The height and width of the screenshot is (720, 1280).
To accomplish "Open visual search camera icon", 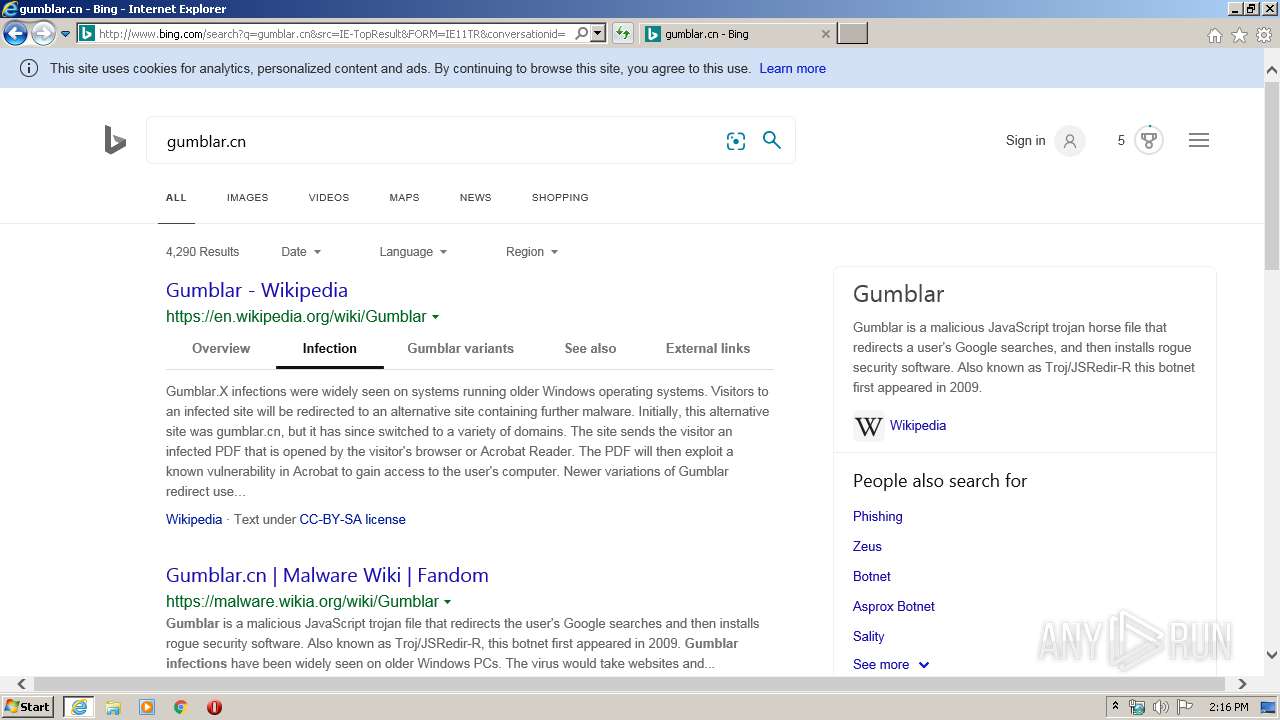I will click(x=736, y=141).
